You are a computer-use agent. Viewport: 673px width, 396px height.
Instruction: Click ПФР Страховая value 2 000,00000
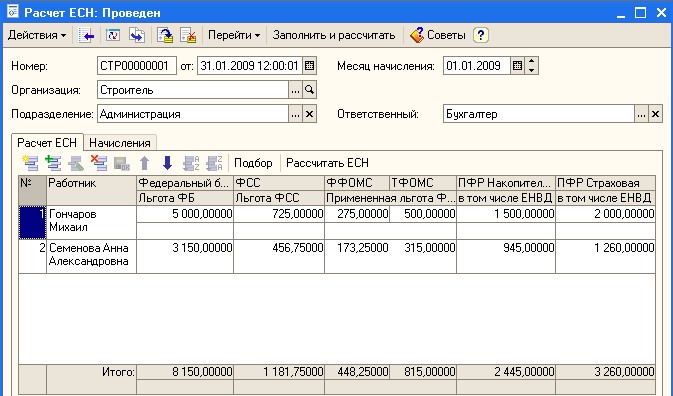point(605,214)
